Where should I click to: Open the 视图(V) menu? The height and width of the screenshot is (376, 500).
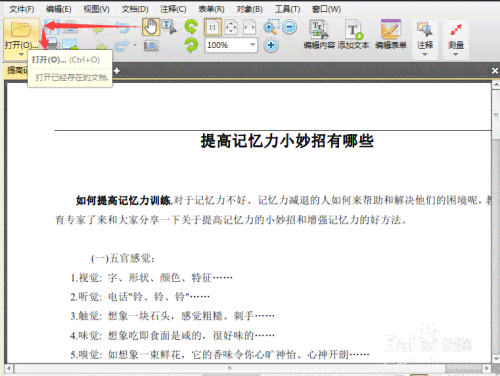coord(96,9)
